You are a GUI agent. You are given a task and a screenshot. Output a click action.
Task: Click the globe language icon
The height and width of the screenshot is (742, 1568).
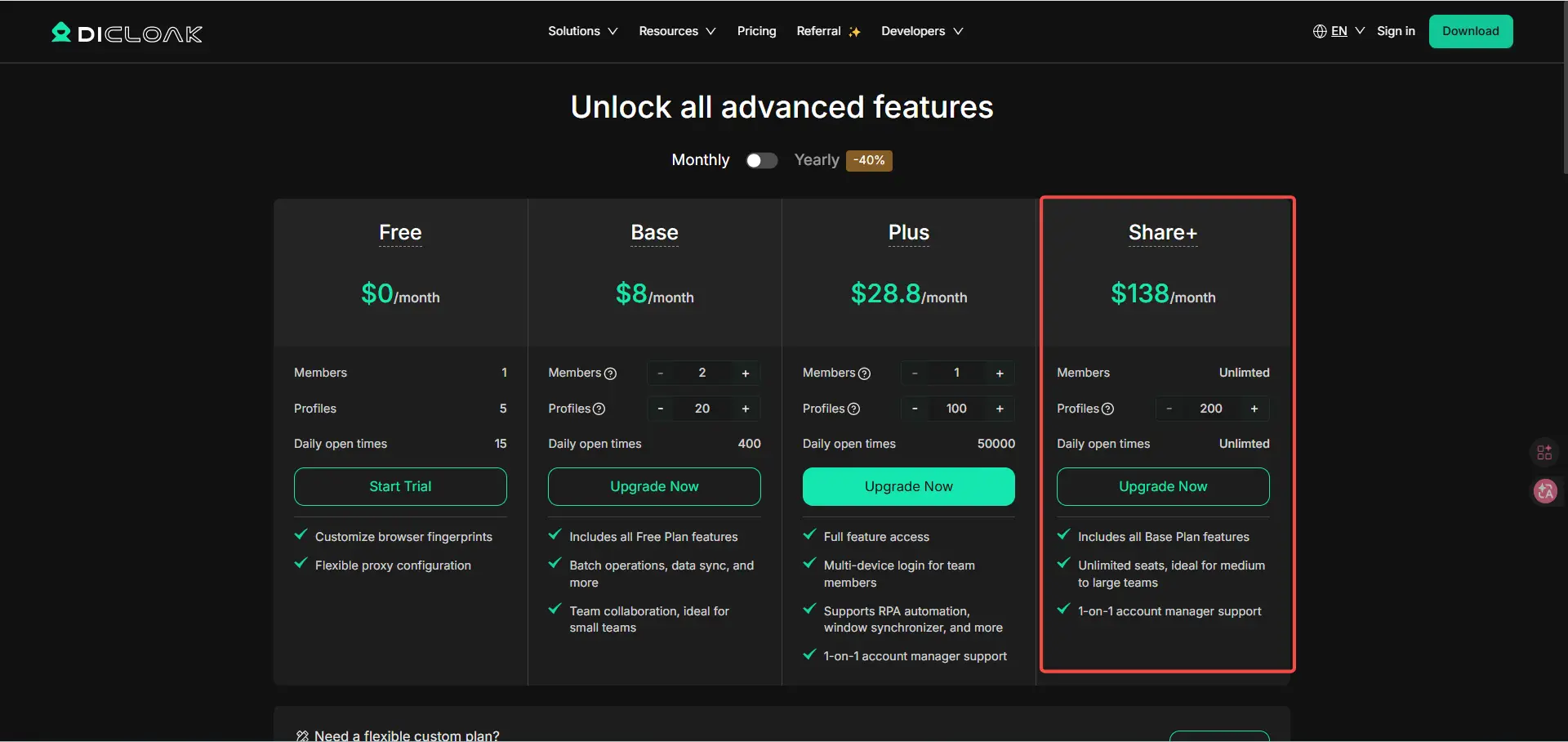click(x=1319, y=31)
